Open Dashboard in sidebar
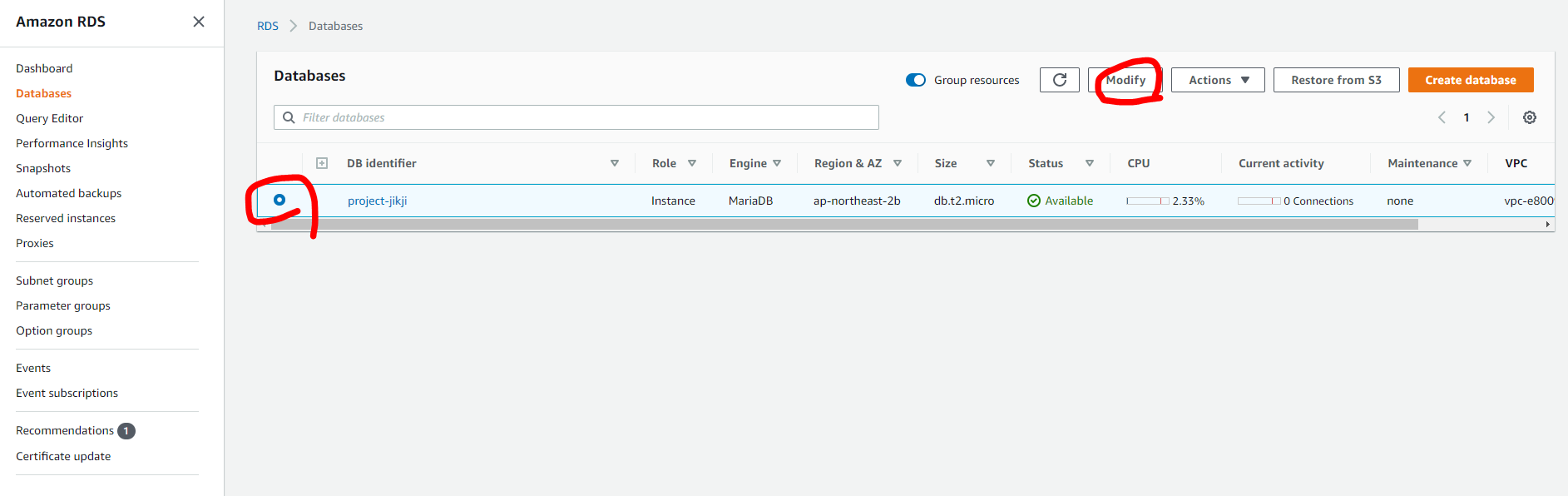Screen dimensions: 1568x496 (x=44, y=68)
